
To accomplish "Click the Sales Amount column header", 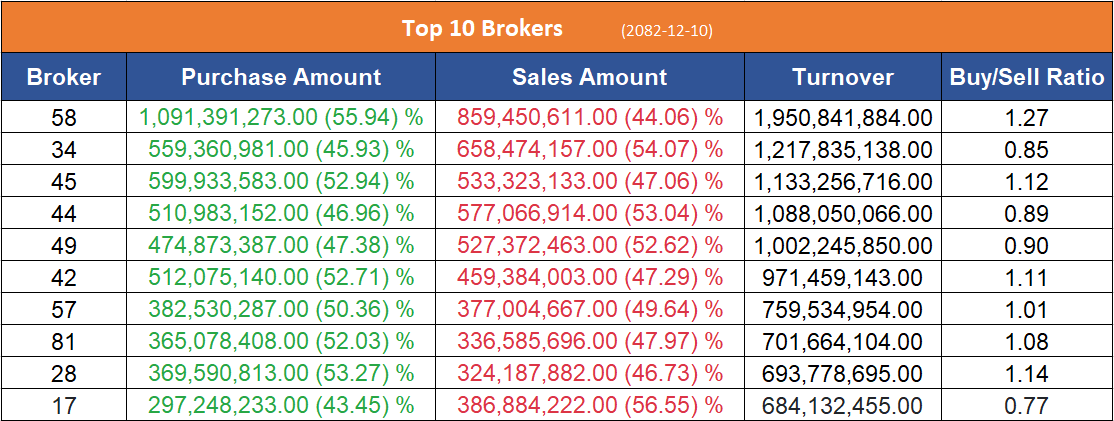I will (x=589, y=77).
